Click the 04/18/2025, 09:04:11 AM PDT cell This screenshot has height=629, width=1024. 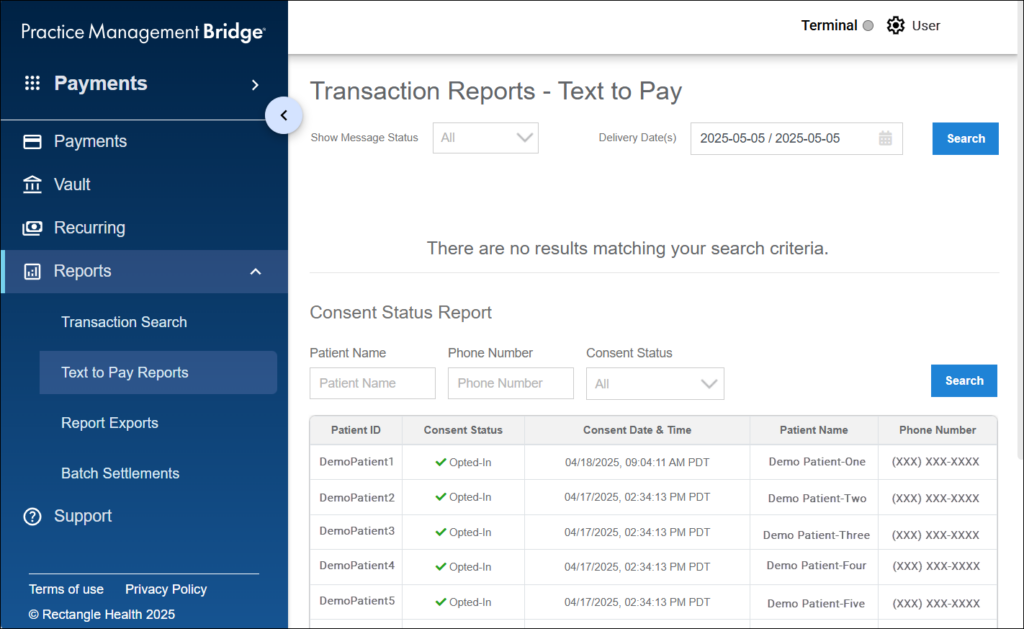(637, 462)
